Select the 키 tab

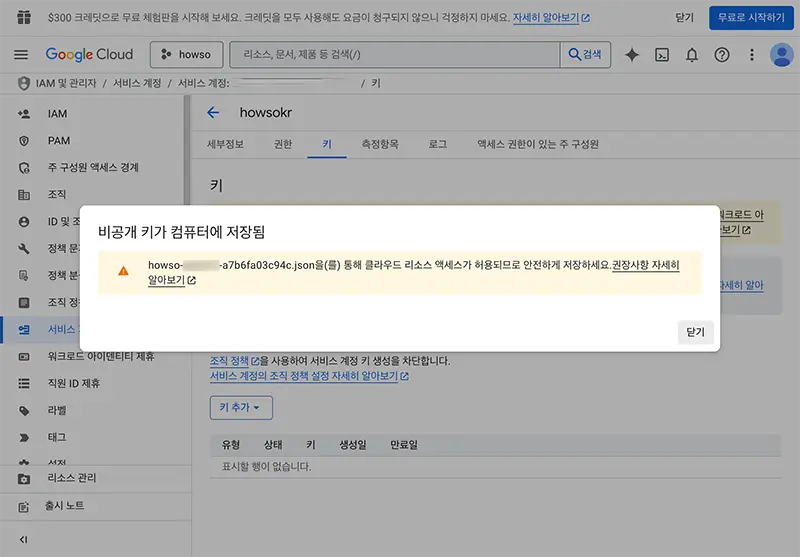(327, 144)
